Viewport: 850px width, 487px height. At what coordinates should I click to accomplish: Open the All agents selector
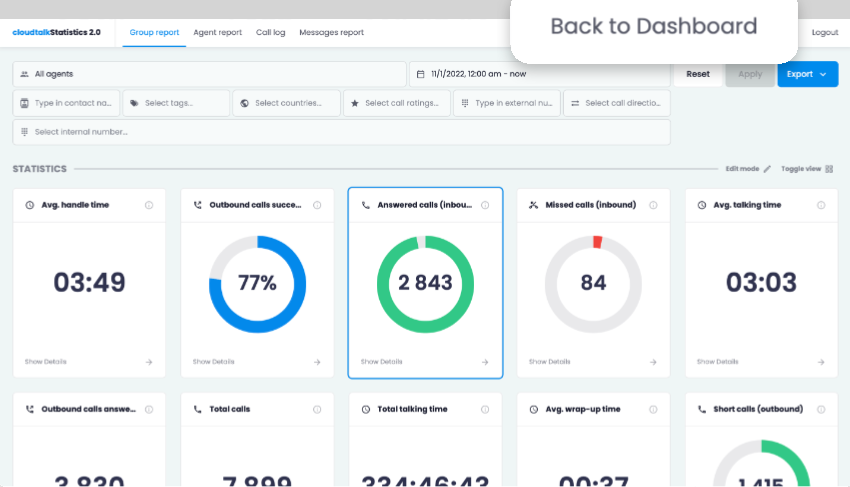tap(209, 74)
